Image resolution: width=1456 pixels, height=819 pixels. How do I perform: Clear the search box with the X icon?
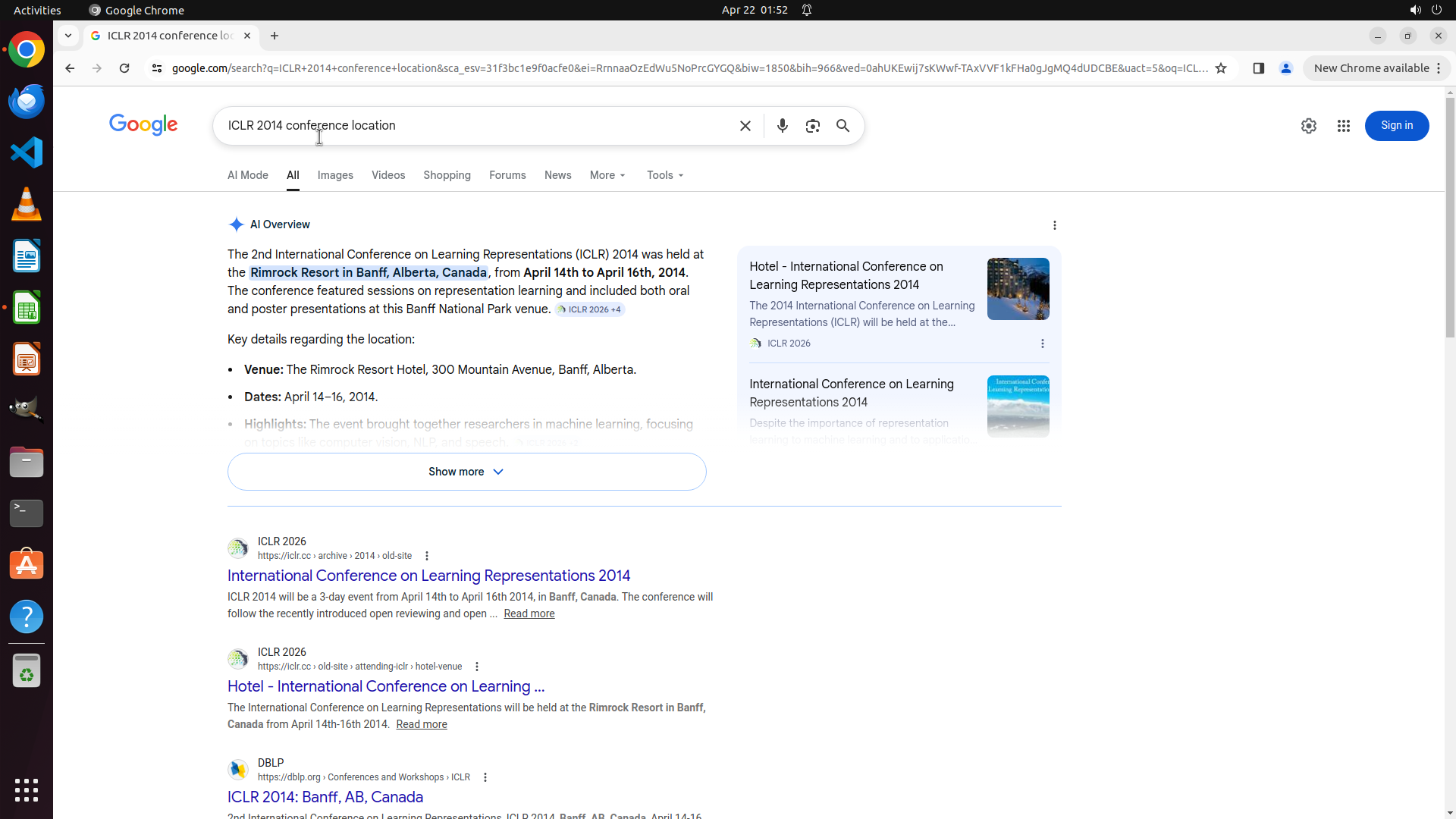click(745, 126)
